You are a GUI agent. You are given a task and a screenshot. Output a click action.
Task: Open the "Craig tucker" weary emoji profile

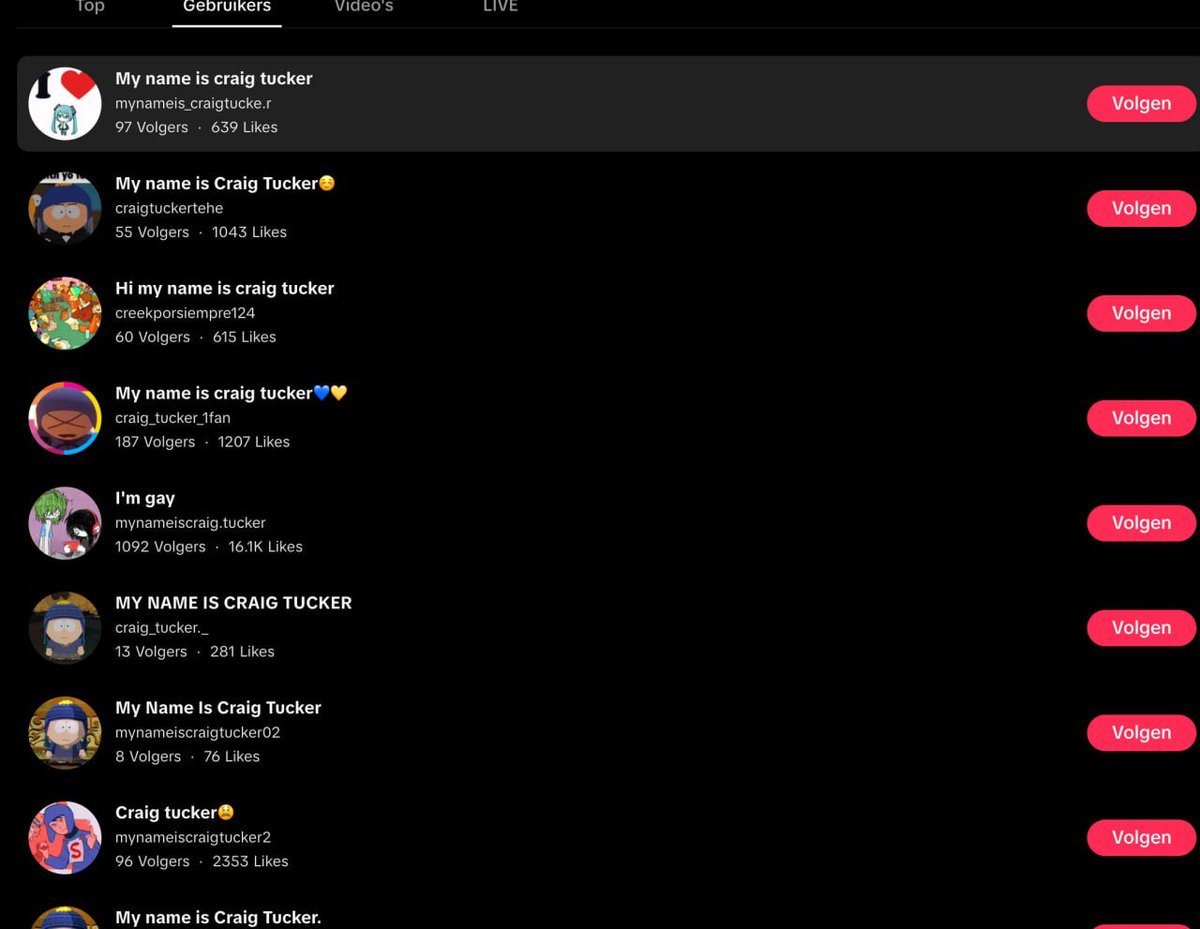tap(175, 813)
